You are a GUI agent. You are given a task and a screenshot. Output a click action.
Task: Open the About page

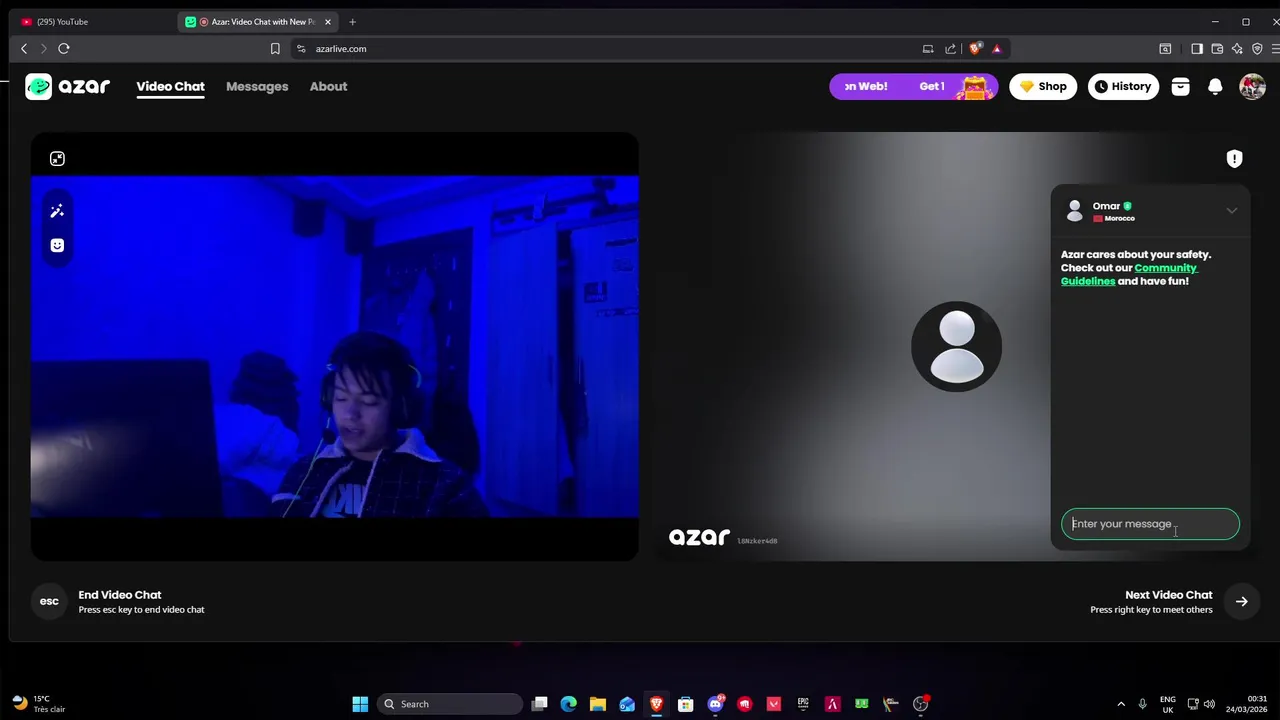pos(328,86)
